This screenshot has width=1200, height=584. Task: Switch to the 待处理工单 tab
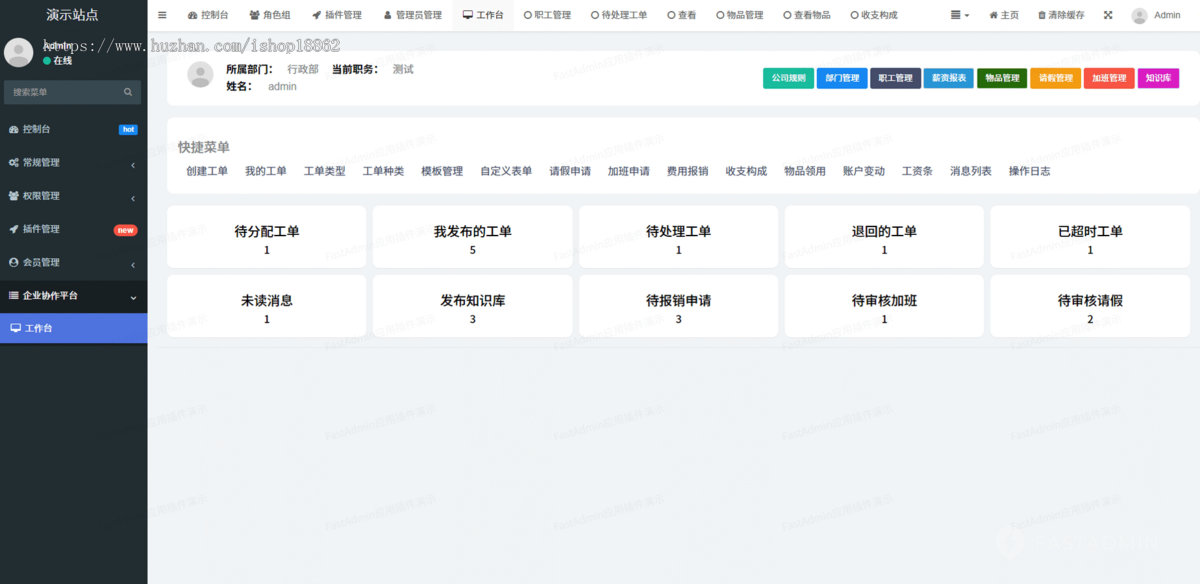pos(619,15)
